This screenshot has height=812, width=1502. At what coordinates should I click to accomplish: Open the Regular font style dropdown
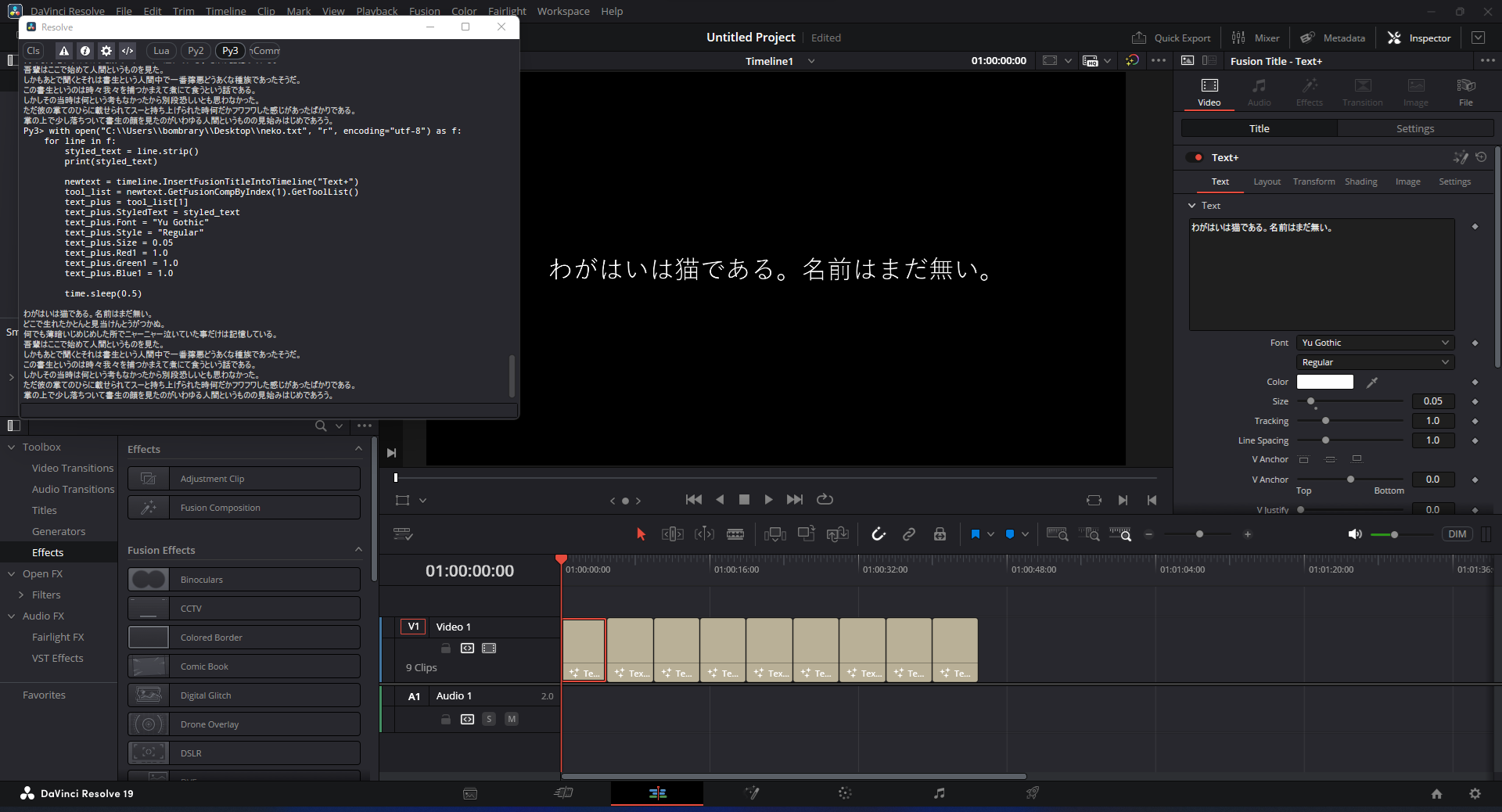point(1374,362)
